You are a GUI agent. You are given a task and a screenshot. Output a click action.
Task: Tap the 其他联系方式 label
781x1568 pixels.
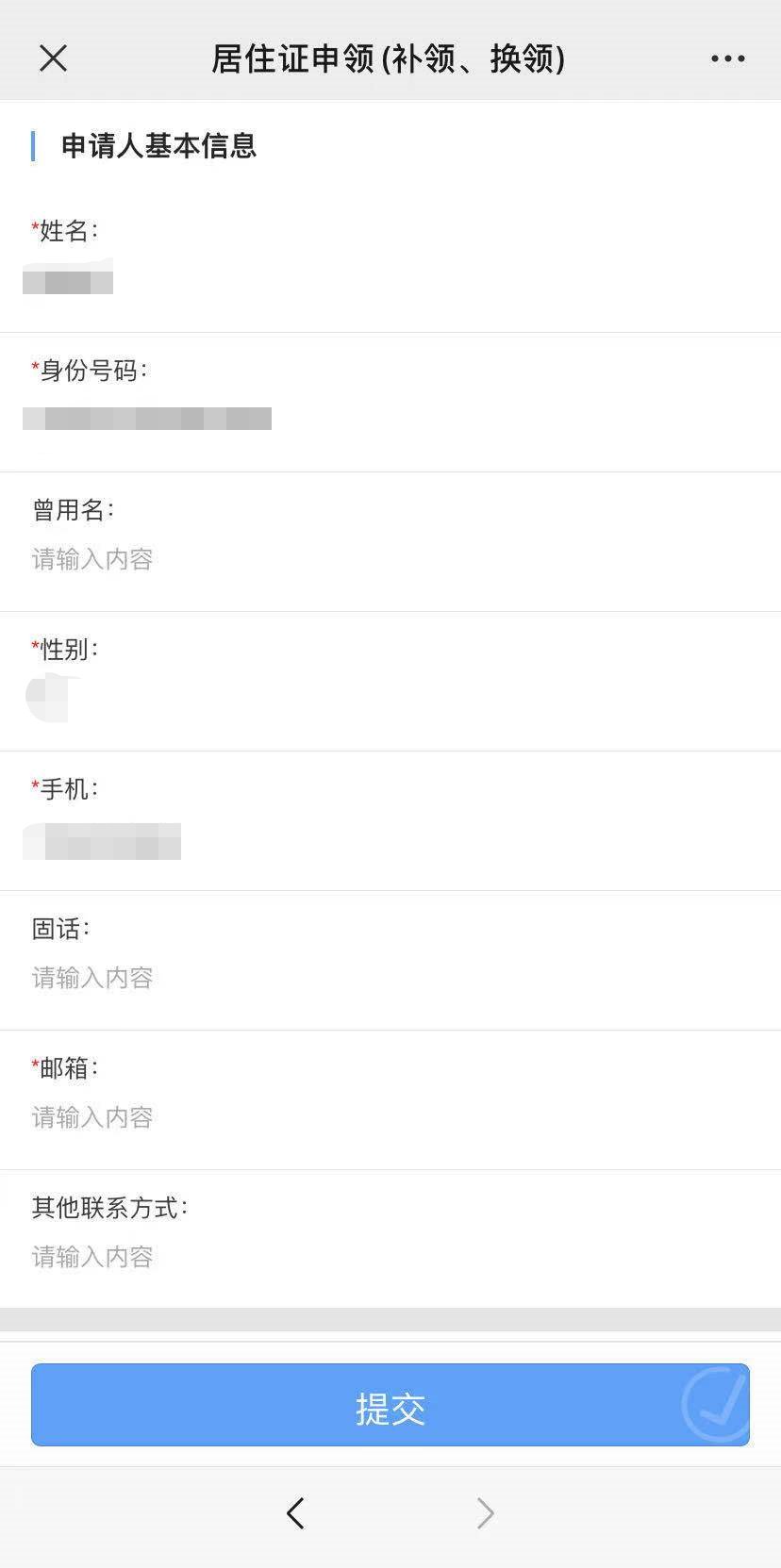tap(109, 1208)
